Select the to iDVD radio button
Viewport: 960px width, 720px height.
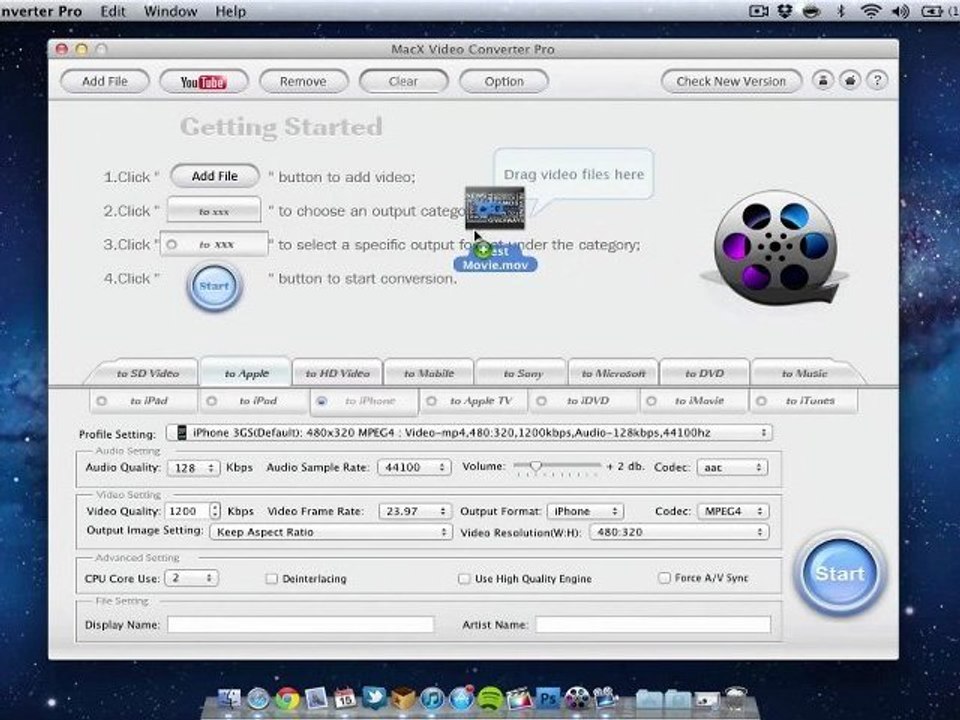541,401
